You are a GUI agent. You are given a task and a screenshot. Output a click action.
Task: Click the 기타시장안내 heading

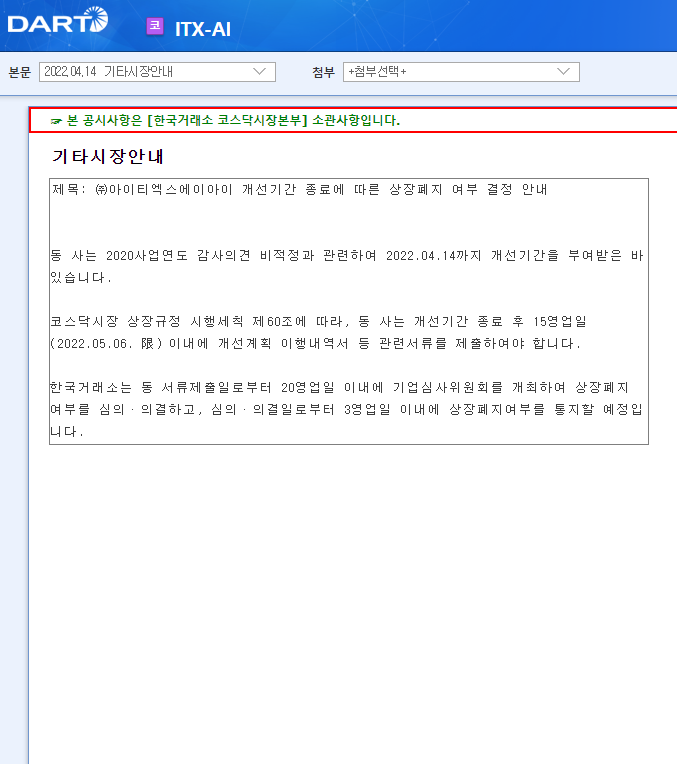coord(108,156)
